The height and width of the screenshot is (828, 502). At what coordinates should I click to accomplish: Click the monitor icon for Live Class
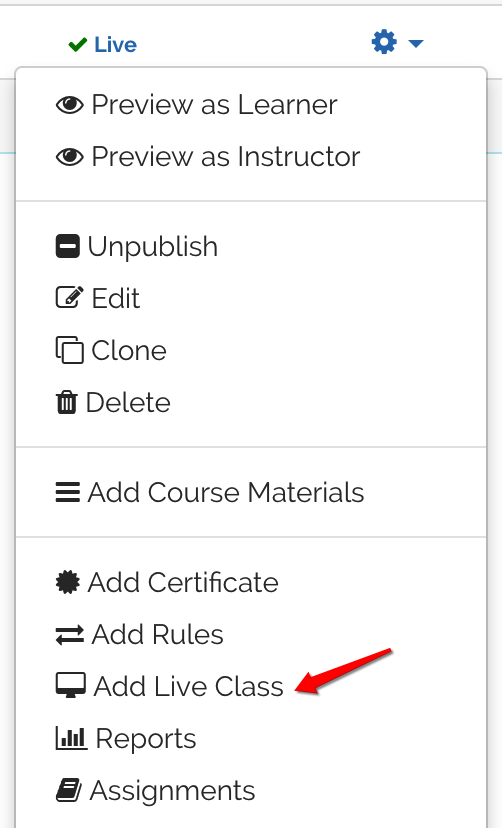point(71,685)
